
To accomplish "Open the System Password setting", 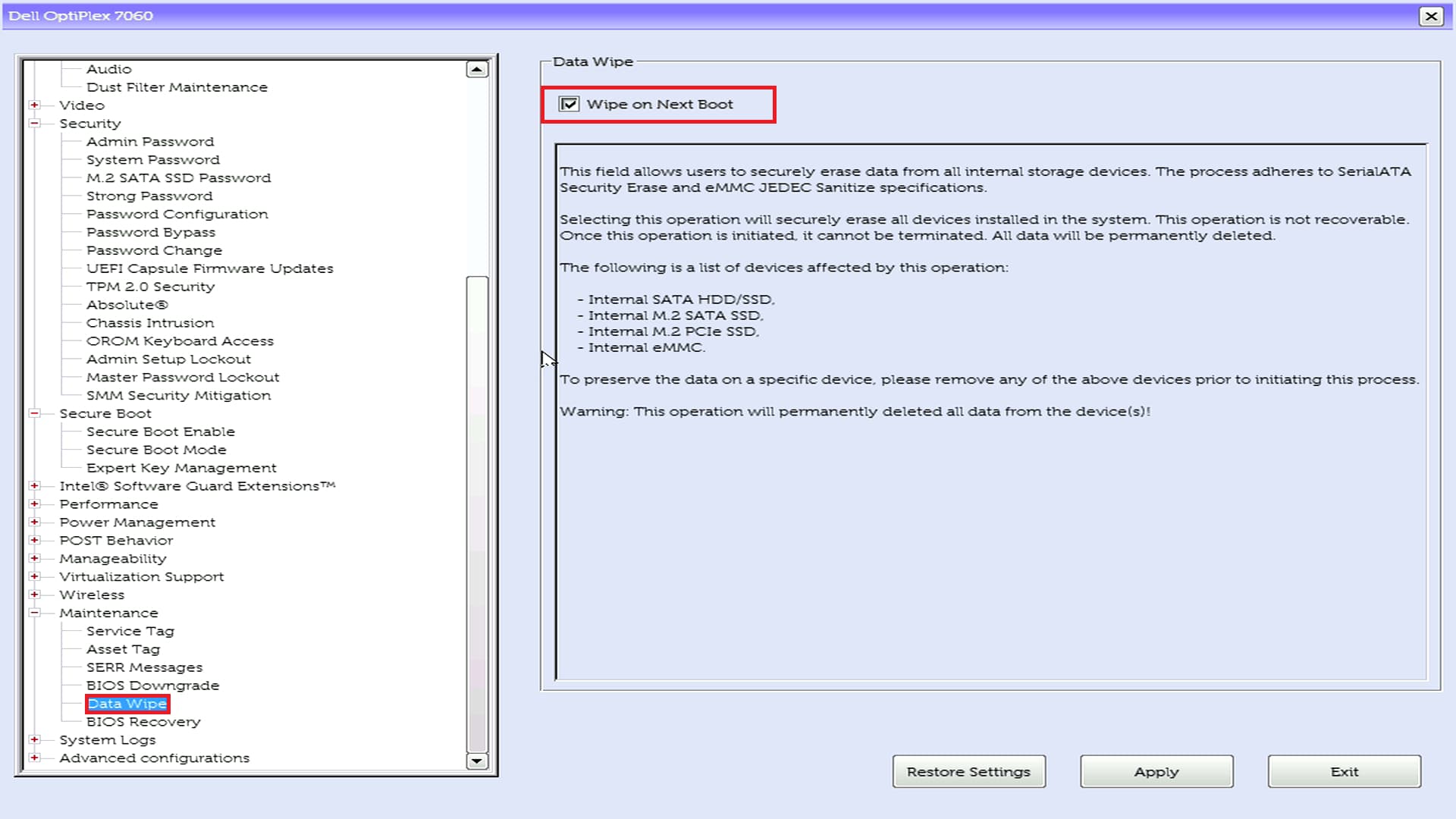I will coord(153,160).
